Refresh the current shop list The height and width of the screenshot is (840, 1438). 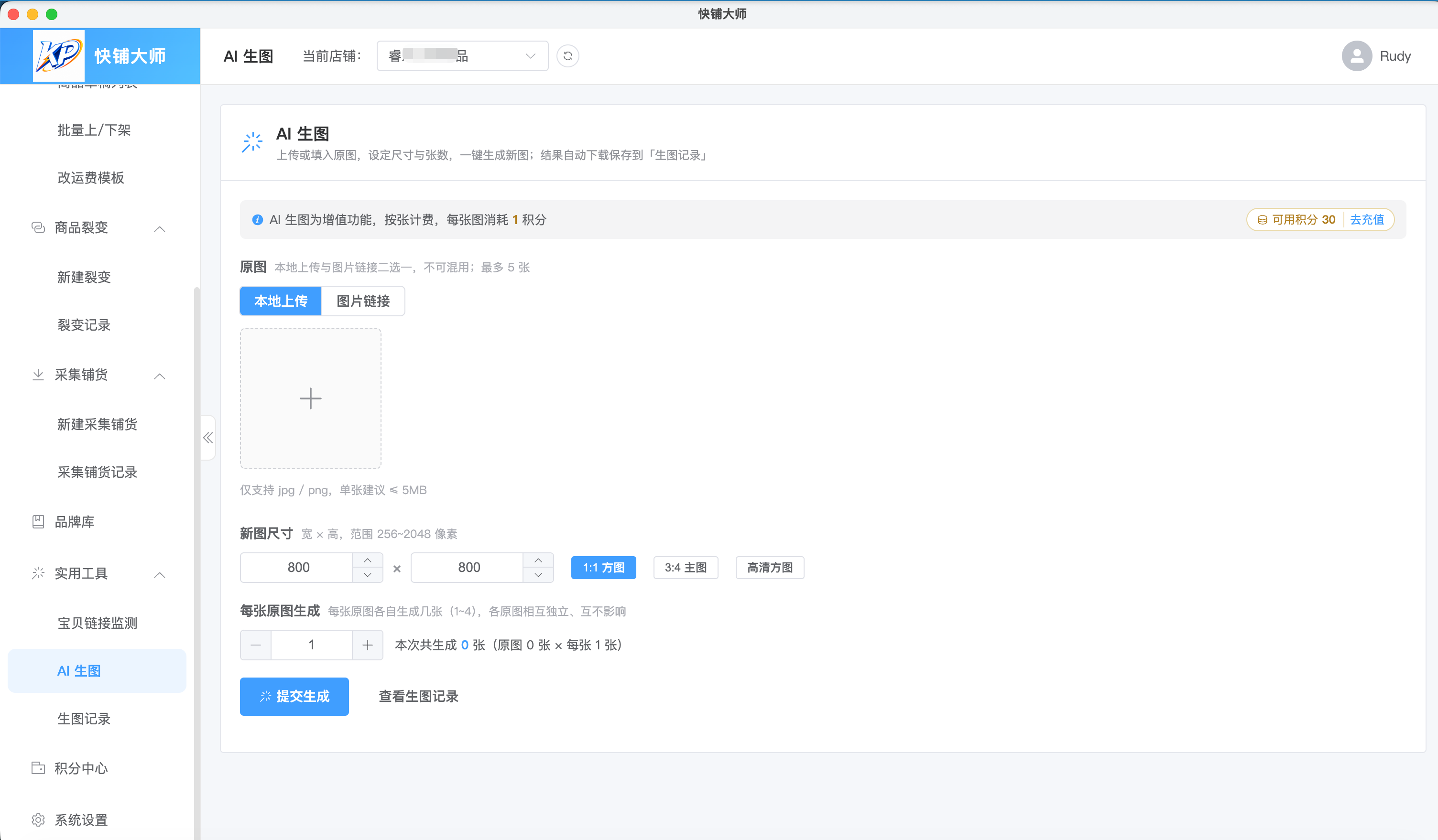[567, 56]
